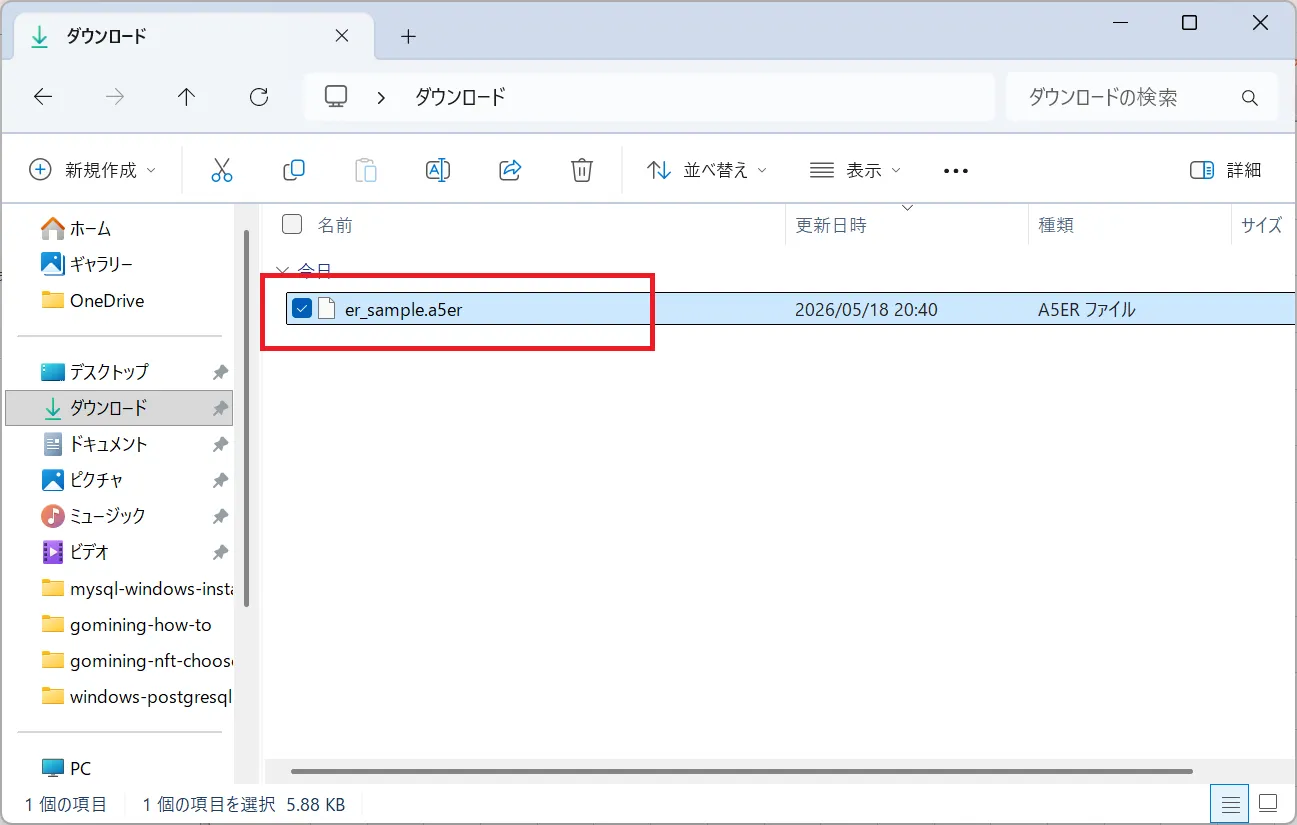Open OneDrive in the navigation pane
1297x825 pixels.
pos(93,300)
